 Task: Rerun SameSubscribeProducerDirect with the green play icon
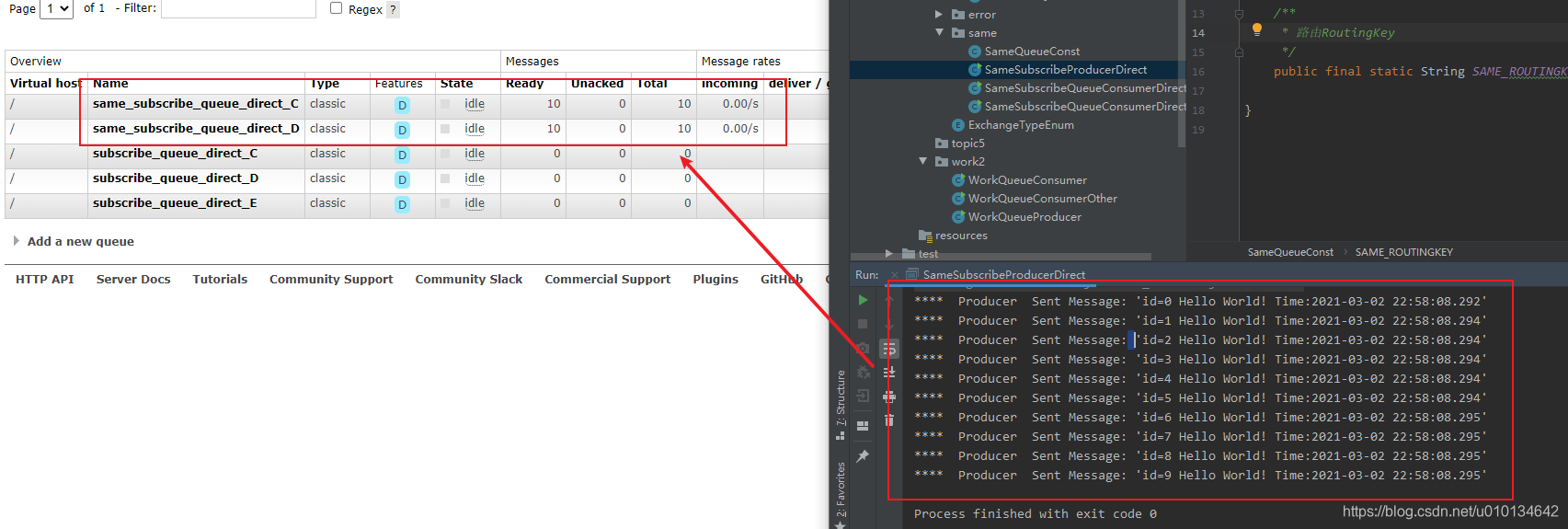[x=863, y=300]
